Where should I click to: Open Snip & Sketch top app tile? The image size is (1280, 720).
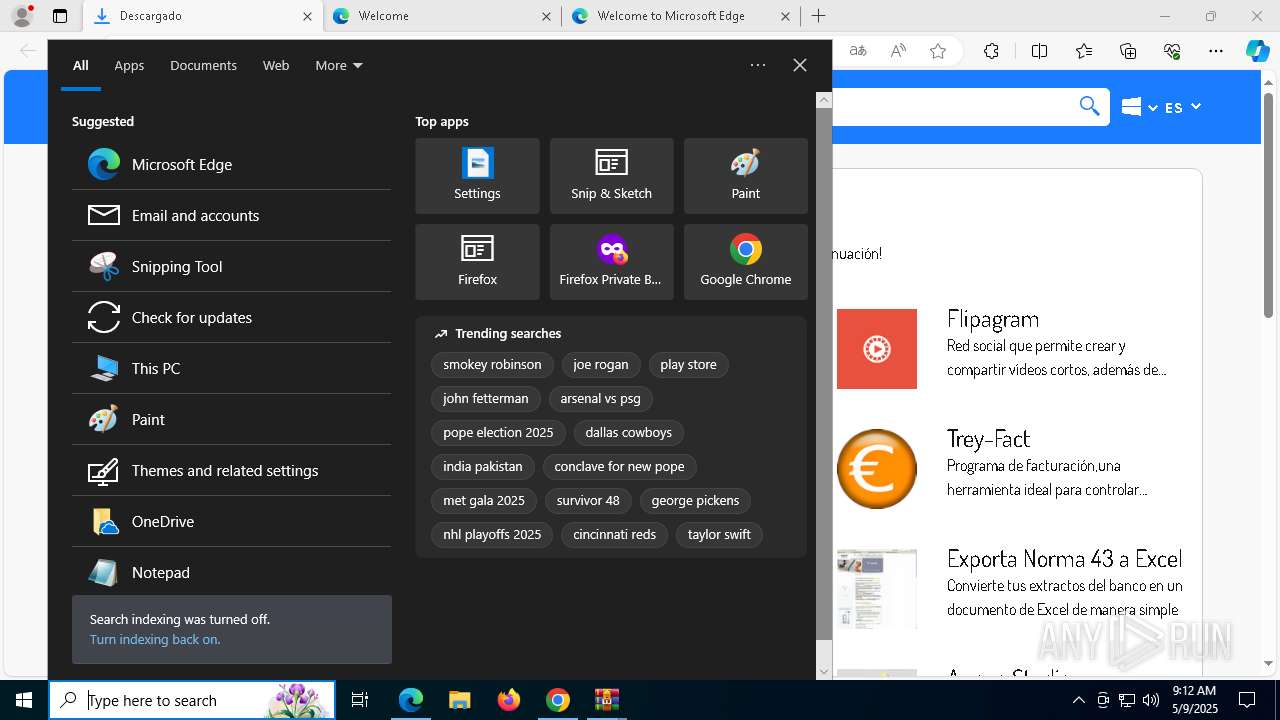611,176
